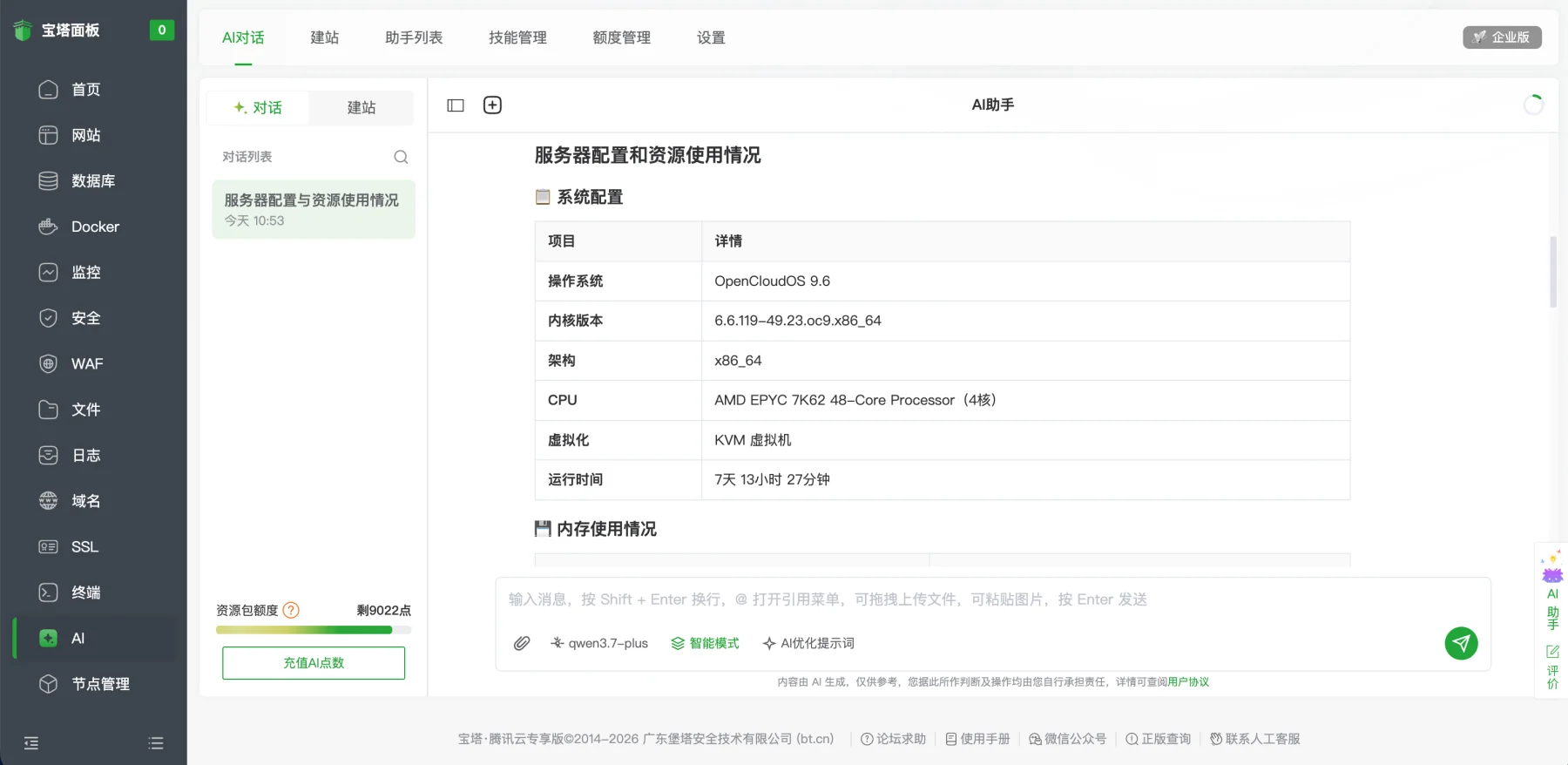Click the notification count badge 0

161,30
